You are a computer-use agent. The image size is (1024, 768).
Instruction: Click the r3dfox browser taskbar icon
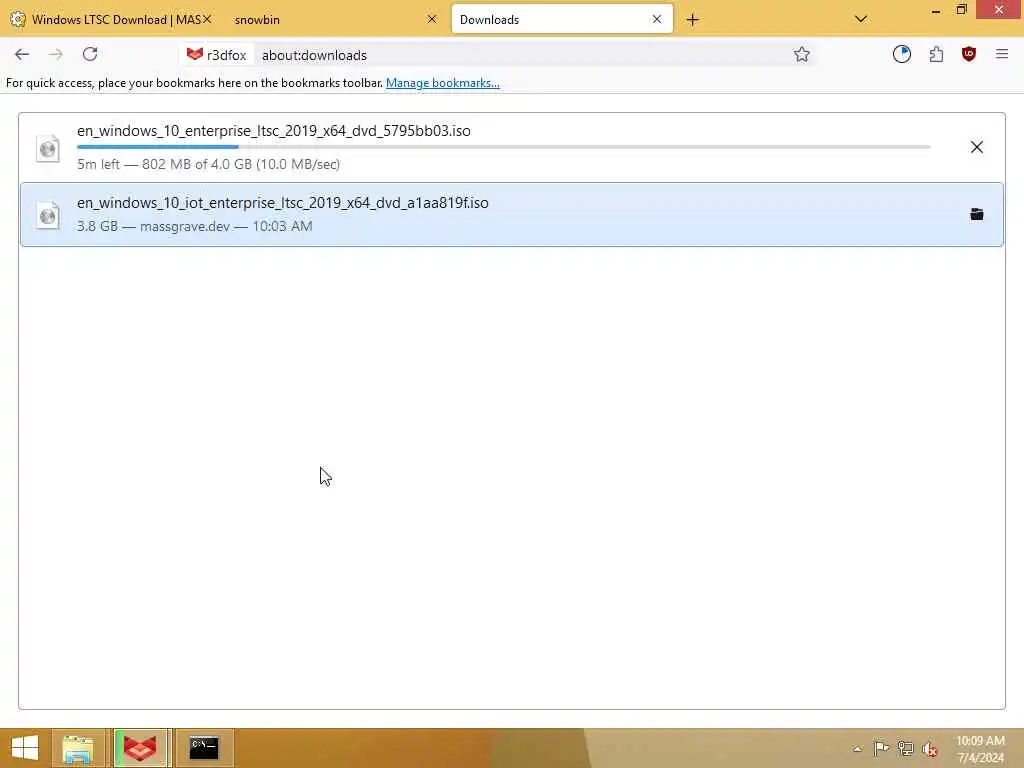pyautogui.click(x=140, y=748)
